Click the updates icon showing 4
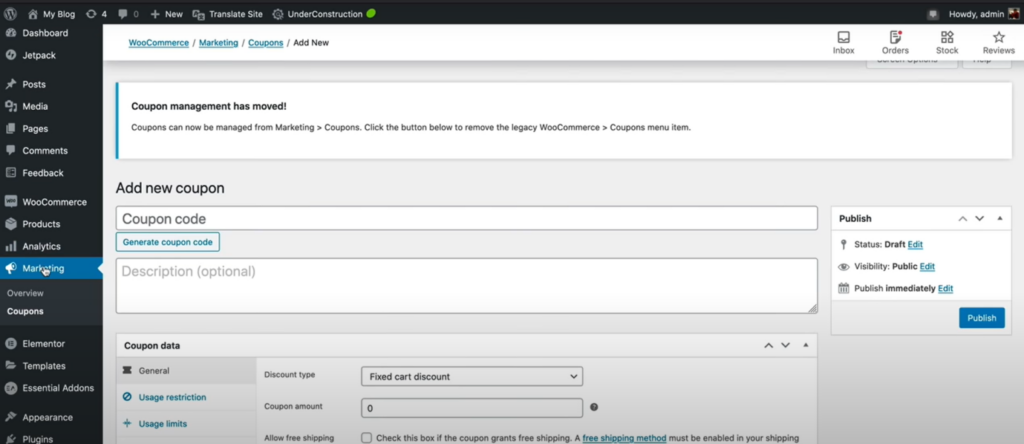Viewport: 1024px width, 444px height. point(91,14)
